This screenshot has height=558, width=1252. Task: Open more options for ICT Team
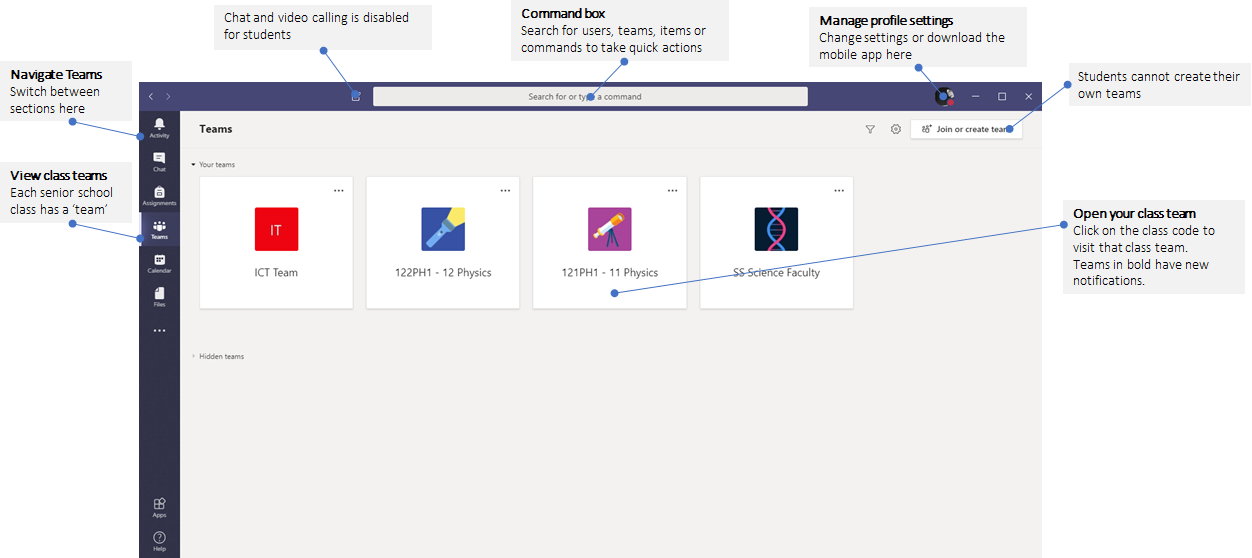(x=339, y=190)
